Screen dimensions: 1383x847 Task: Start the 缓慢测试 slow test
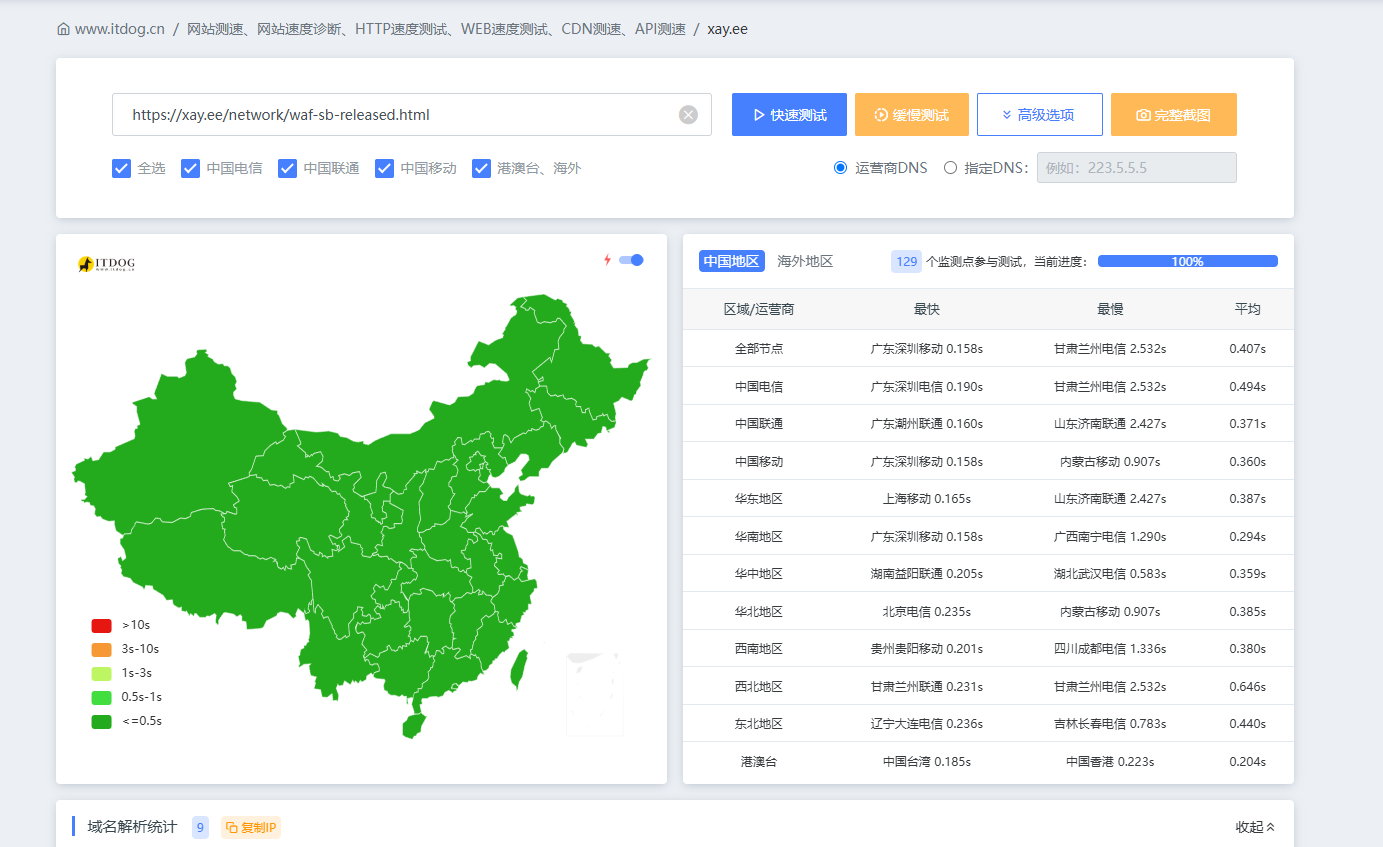coord(912,115)
